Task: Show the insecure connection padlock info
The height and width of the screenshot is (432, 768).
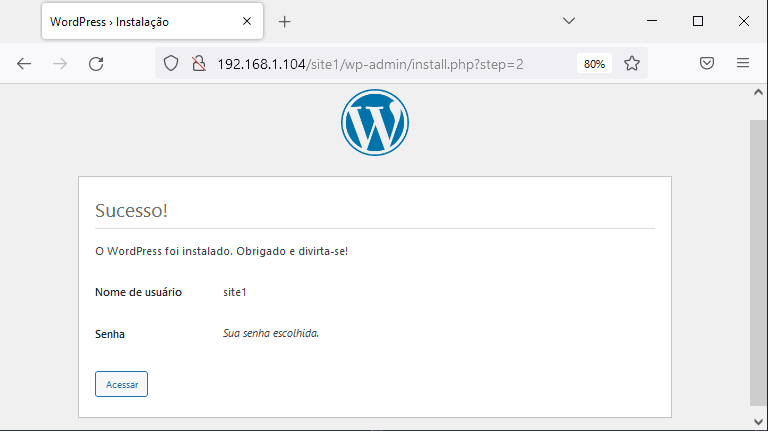Action: point(199,64)
